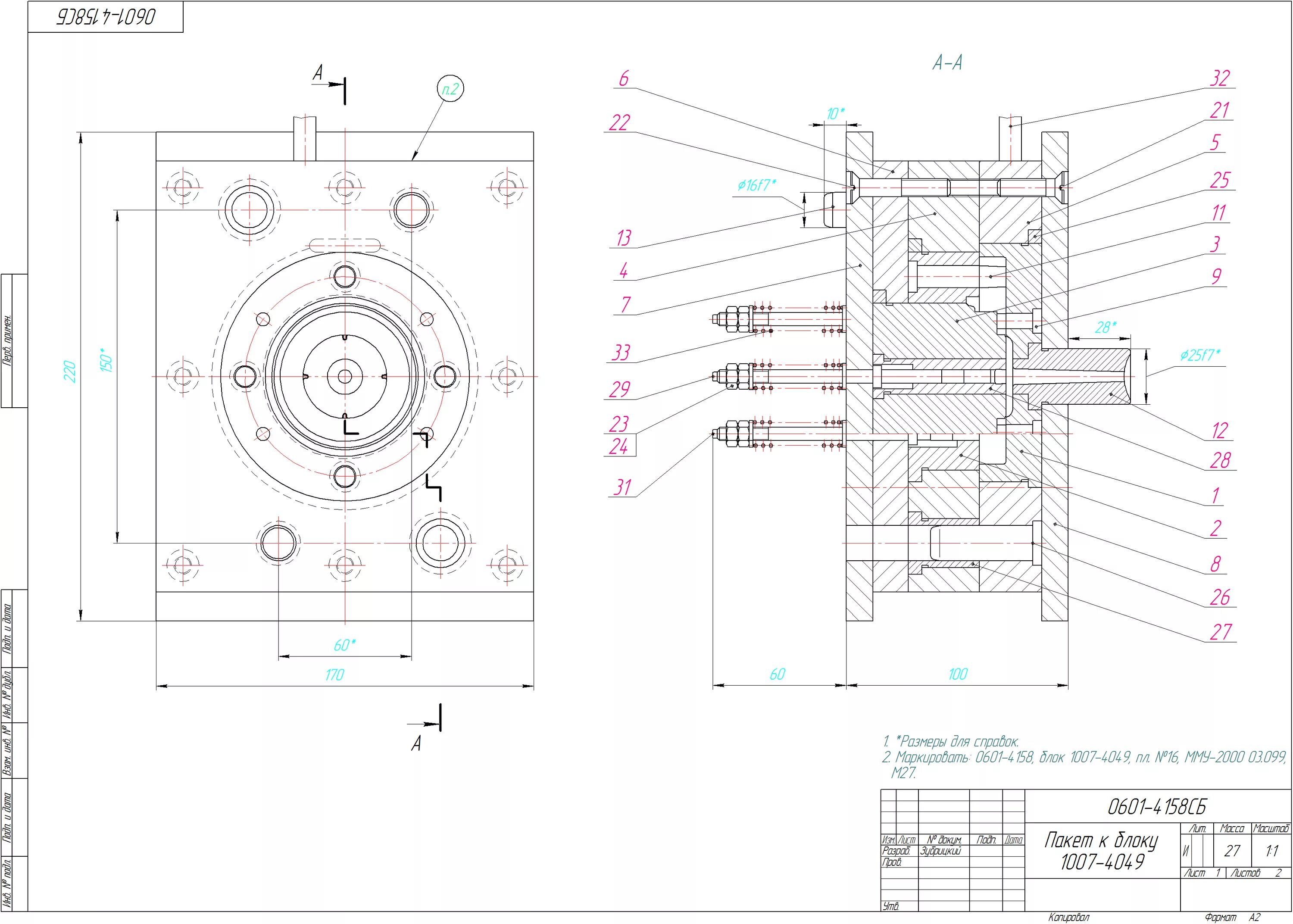Click the 'Пакет к блоку 1007-4049' title cell

point(1101,851)
